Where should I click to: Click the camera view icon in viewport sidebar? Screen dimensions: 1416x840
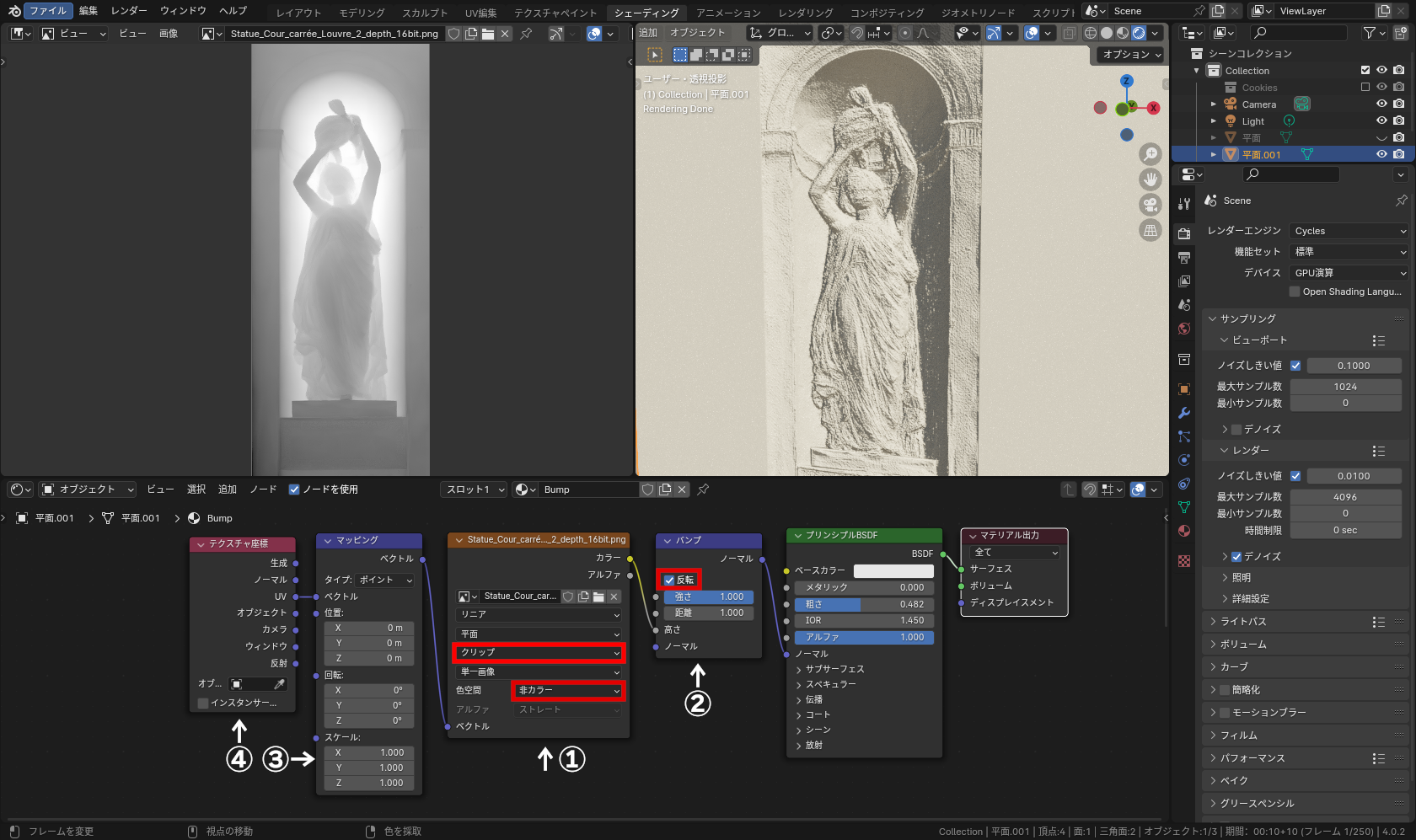point(1150,204)
